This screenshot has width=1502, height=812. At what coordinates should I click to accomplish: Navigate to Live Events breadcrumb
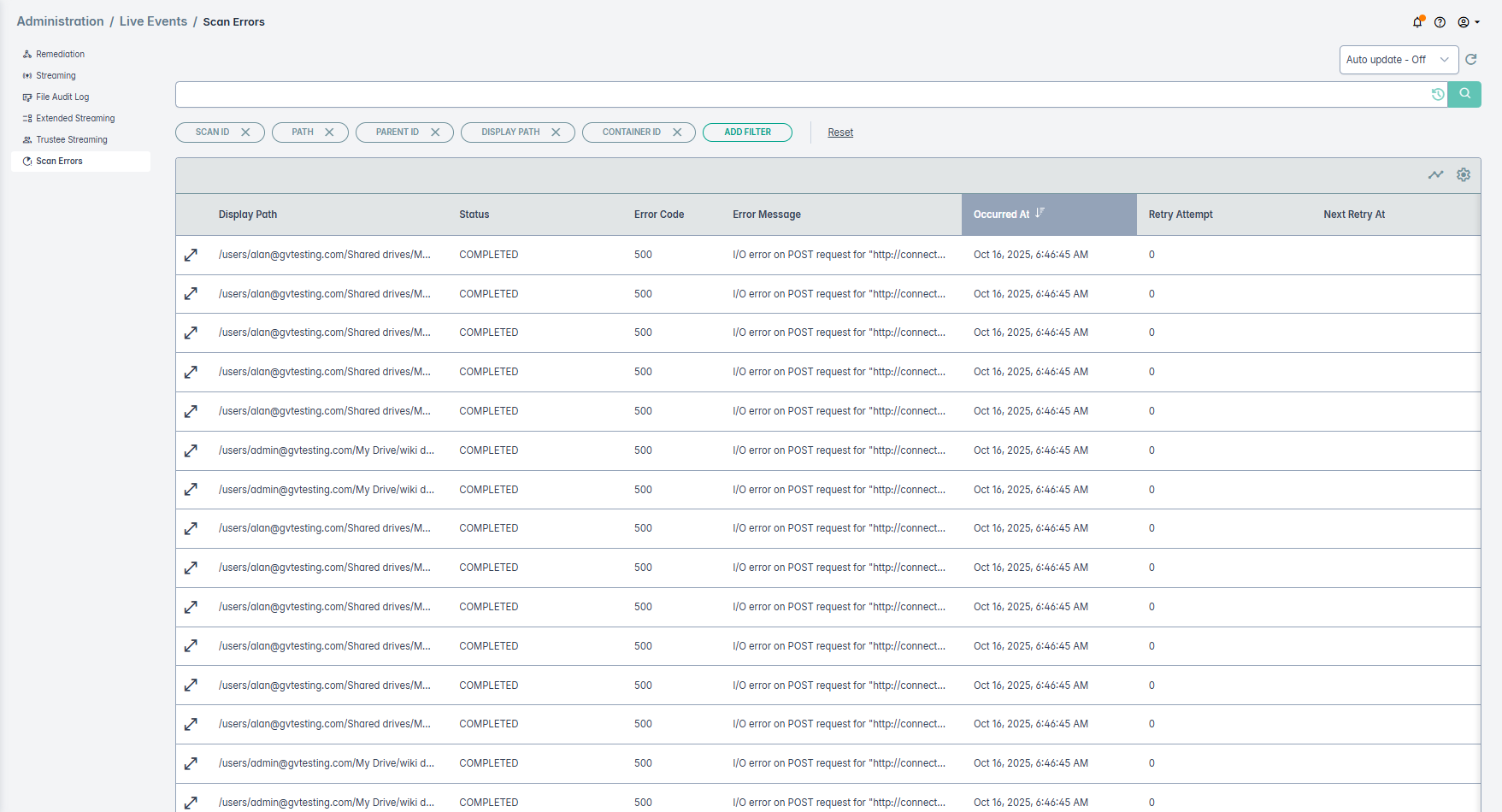coord(153,21)
